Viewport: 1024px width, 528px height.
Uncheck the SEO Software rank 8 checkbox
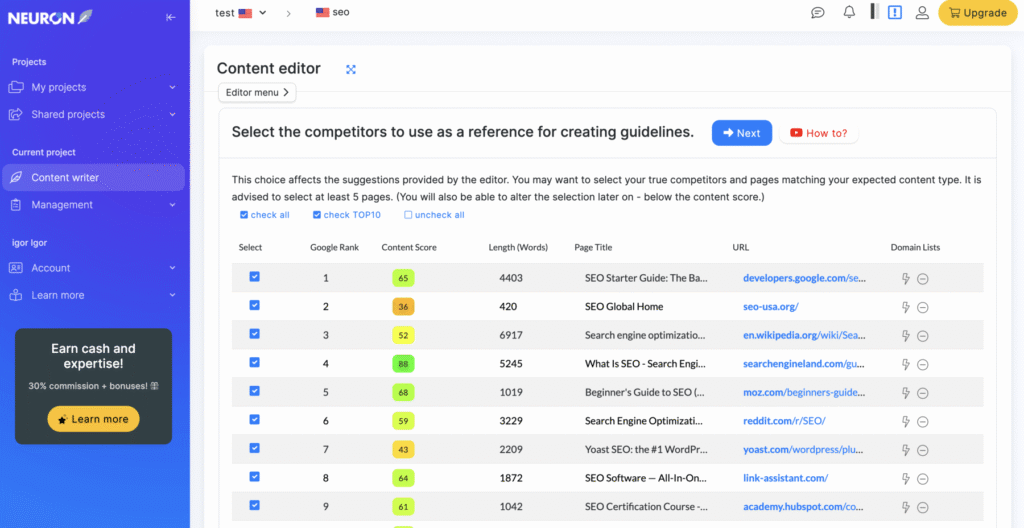pos(255,476)
